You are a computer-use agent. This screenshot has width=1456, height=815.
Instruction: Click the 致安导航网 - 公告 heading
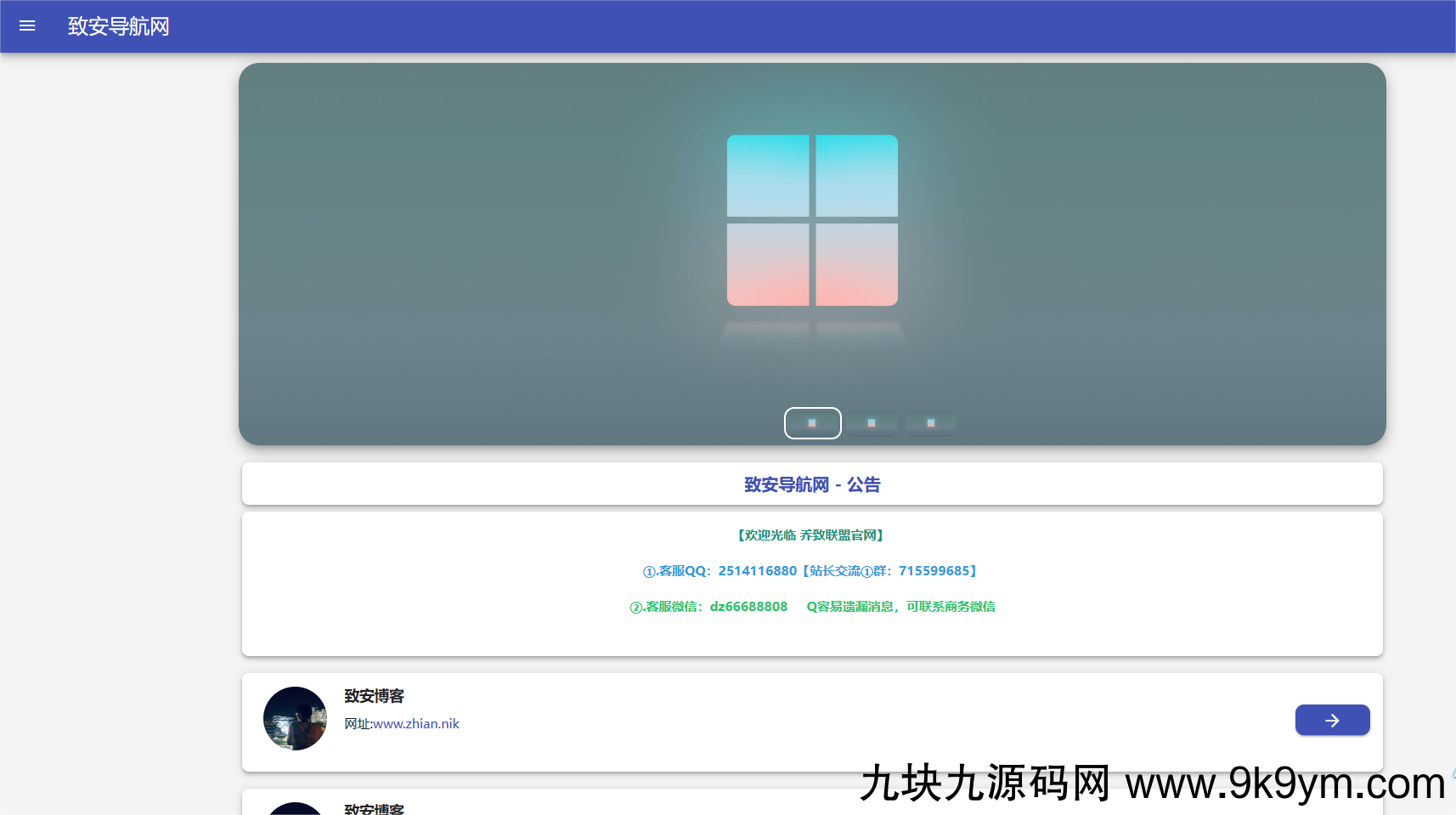click(x=812, y=484)
